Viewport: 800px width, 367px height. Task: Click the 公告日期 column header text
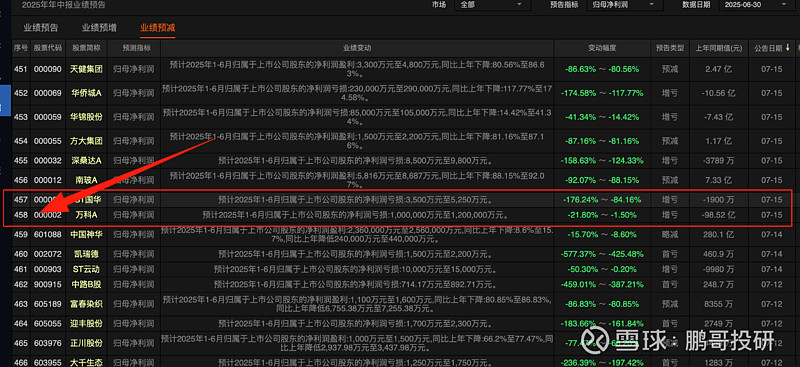point(768,48)
